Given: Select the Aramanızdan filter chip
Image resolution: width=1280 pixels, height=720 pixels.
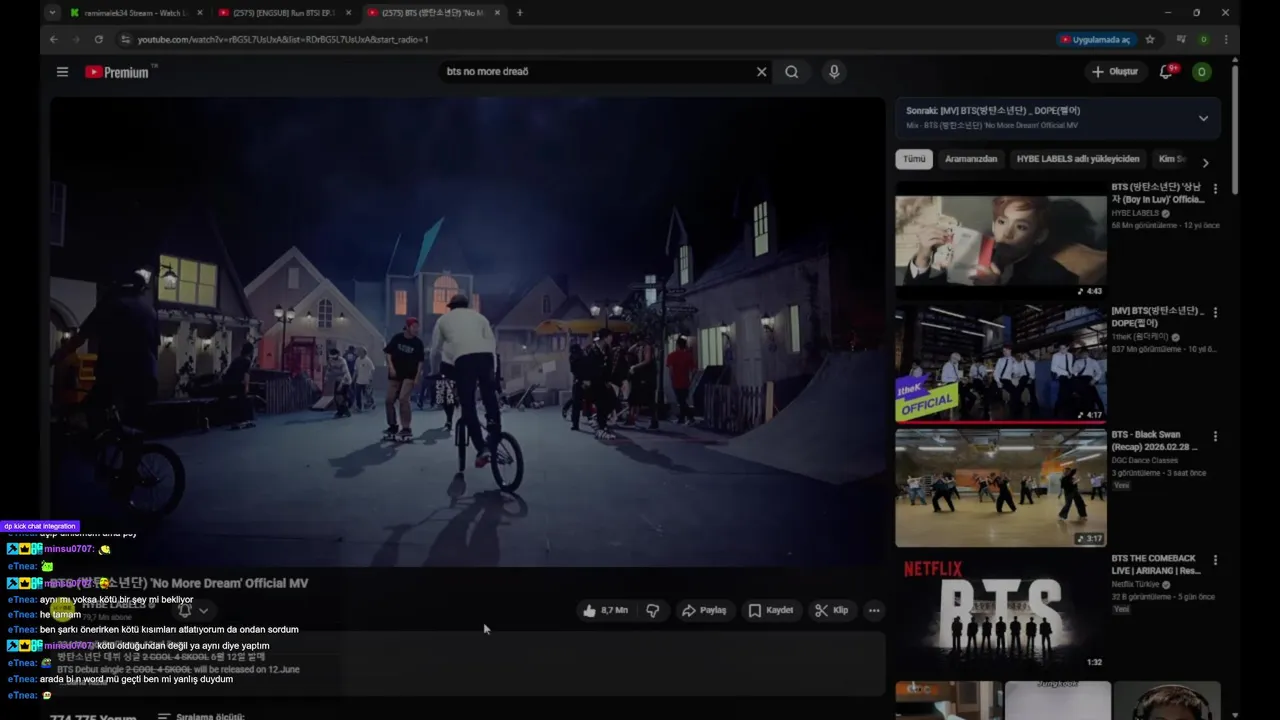Looking at the screenshot, I should [x=971, y=159].
